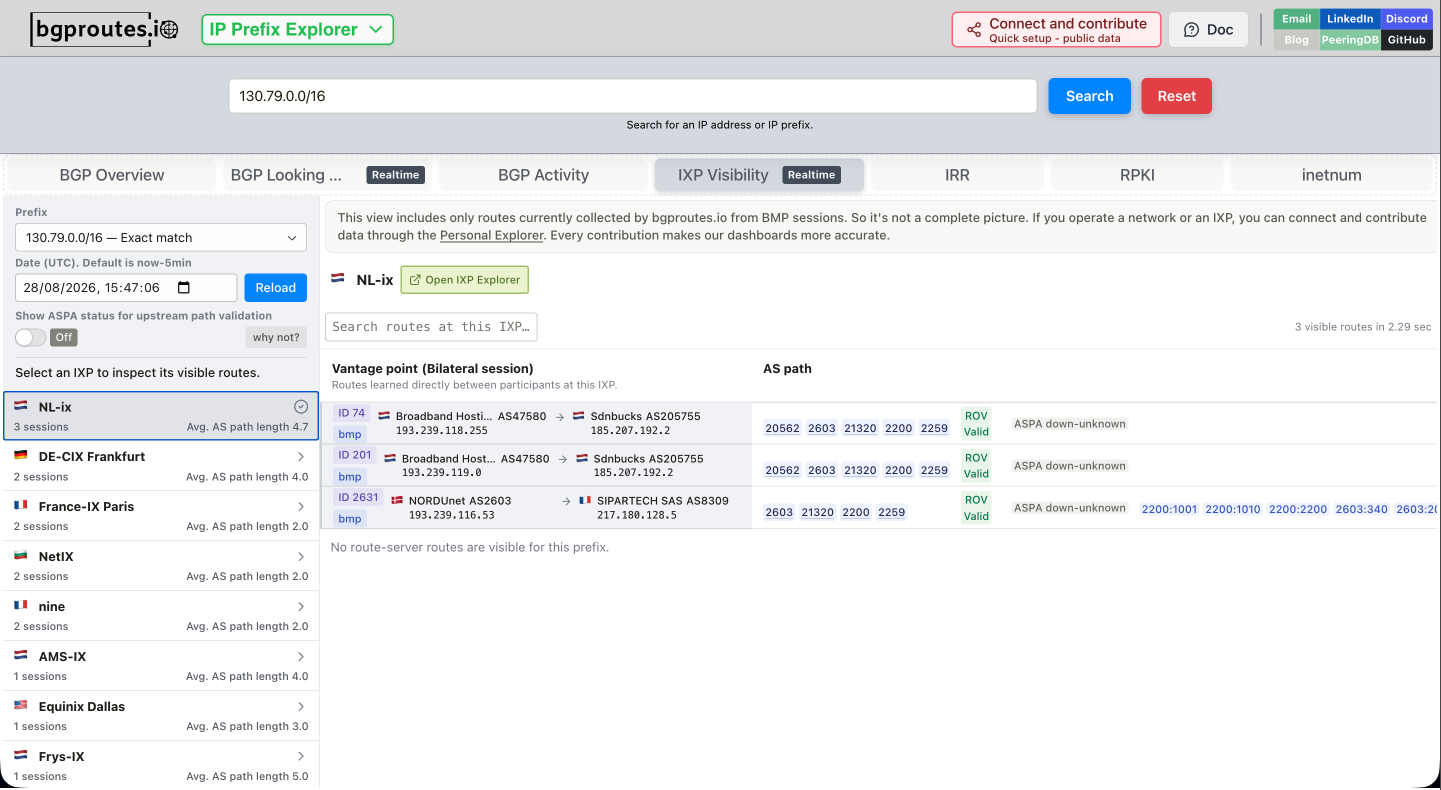Click the 2200:2200 community tag
Image resolution: width=1441 pixels, height=790 pixels.
coord(1298,509)
